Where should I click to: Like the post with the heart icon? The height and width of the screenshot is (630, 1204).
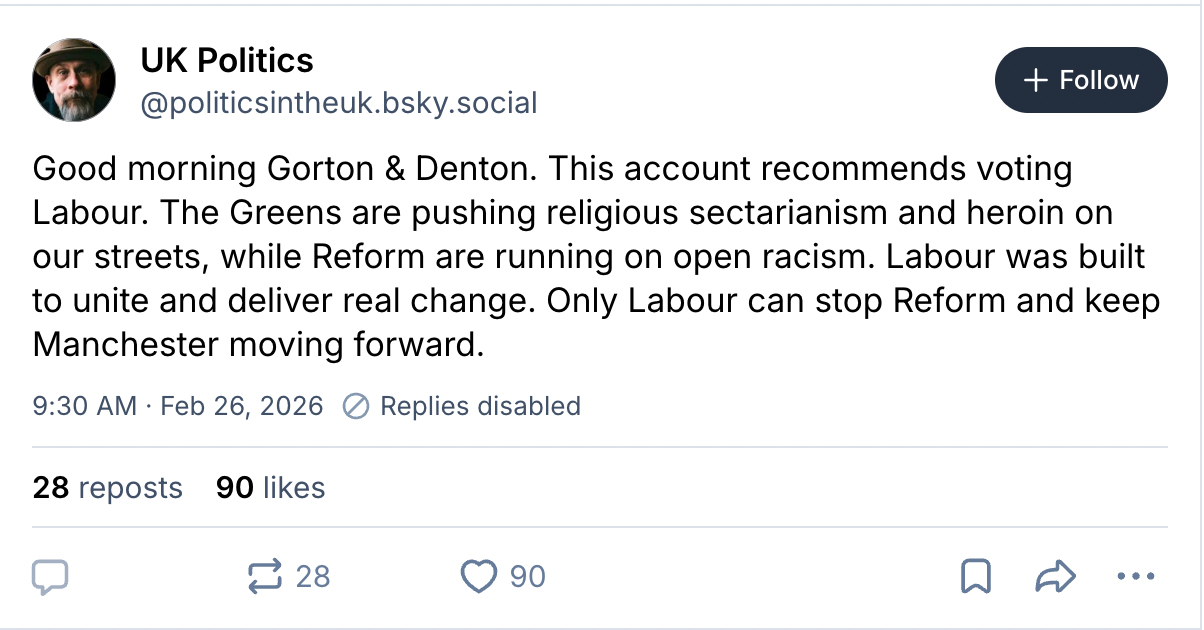(x=479, y=576)
